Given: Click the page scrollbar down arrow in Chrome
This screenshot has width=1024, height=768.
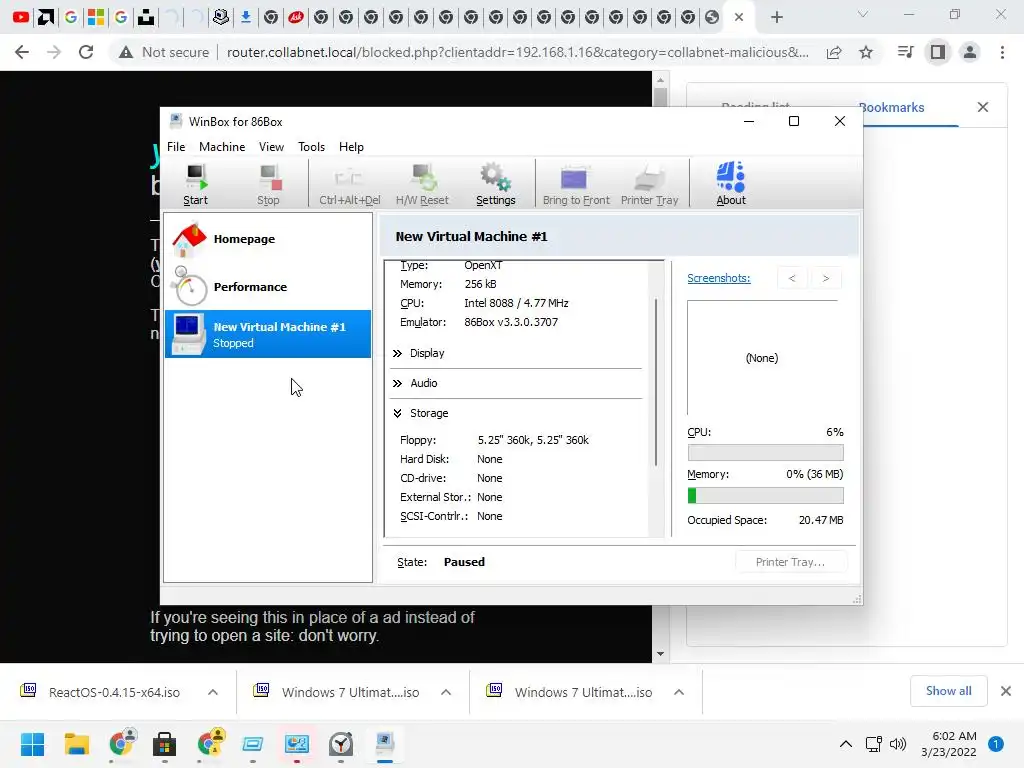Looking at the screenshot, I should tap(660, 654).
